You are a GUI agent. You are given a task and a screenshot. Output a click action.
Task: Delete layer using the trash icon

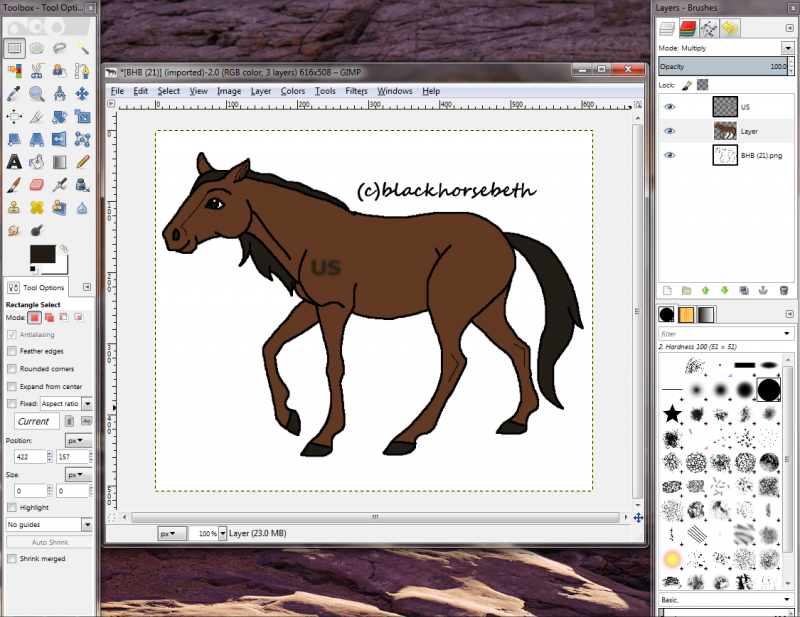point(784,290)
